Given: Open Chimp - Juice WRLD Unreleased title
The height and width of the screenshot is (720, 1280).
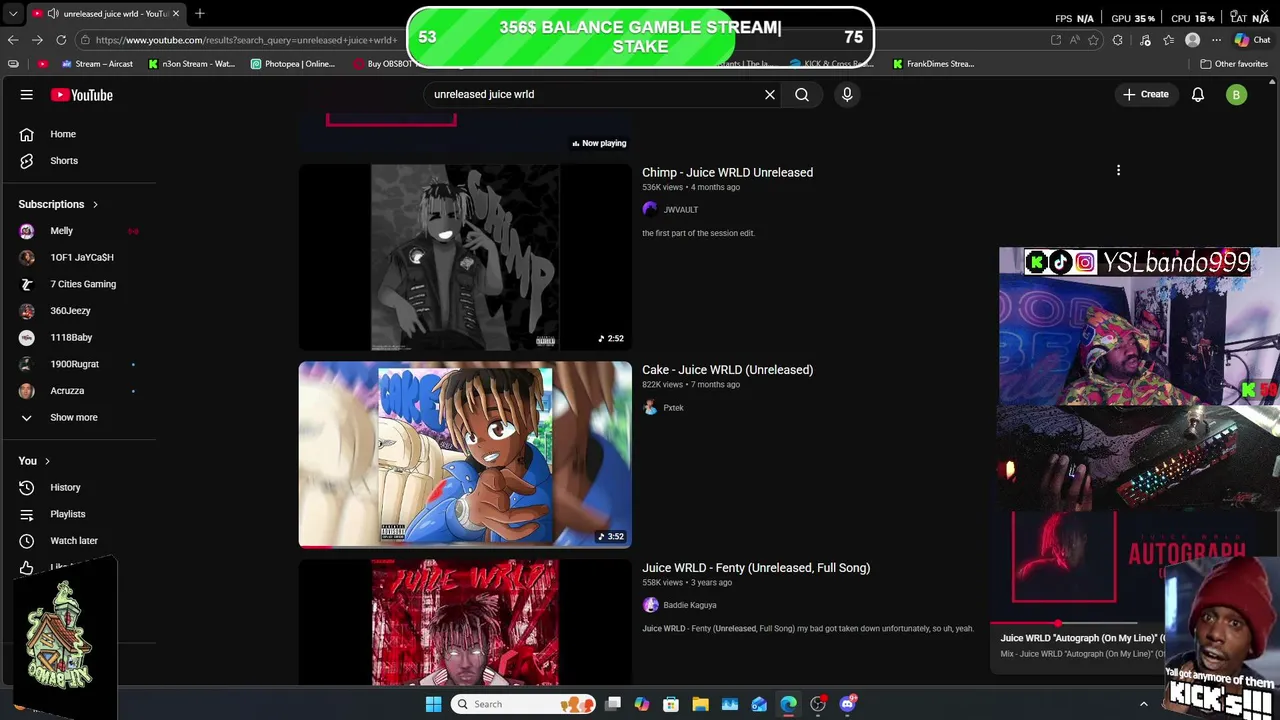Looking at the screenshot, I should (727, 172).
